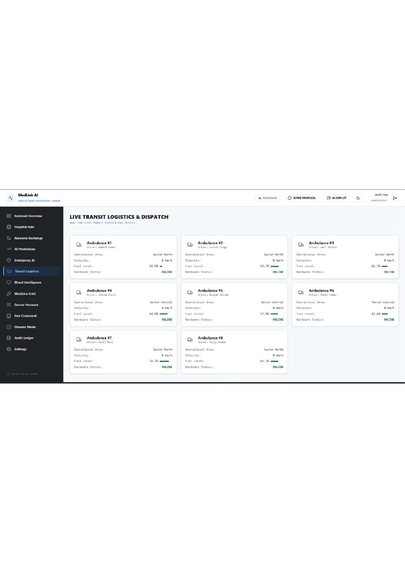
Task: Click the "Sector Central" value on Ambulance #6
Action: click(383, 302)
